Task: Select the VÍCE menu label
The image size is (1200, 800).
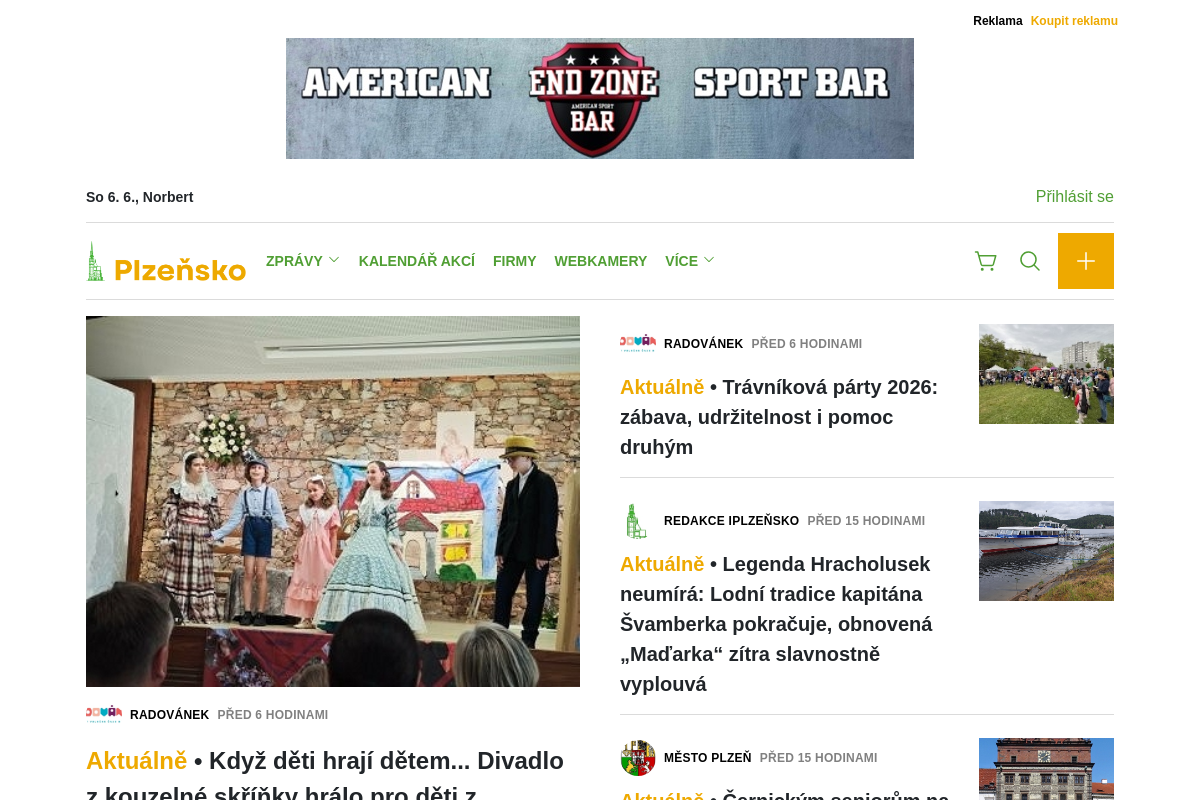Action: point(682,261)
